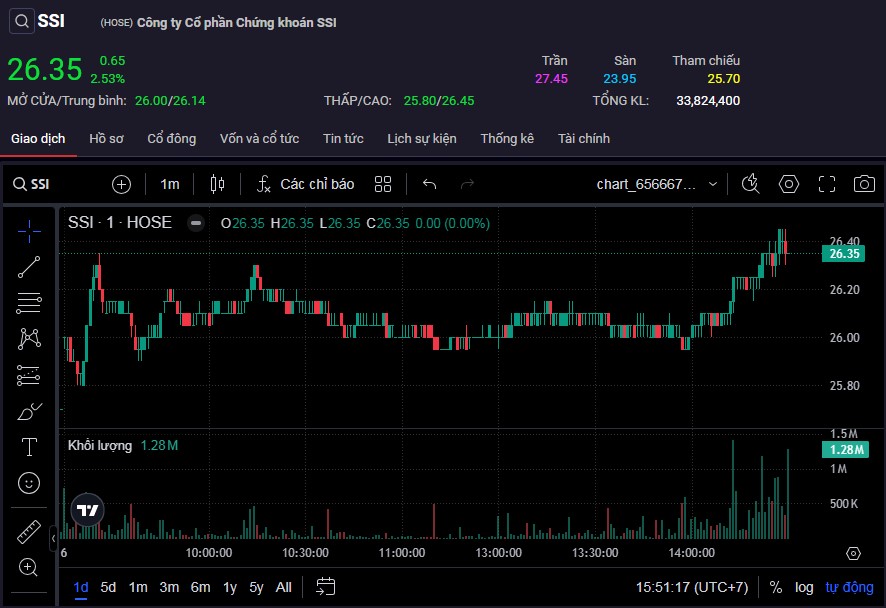
Task: Select the ruler measure tool
Action: (29, 532)
